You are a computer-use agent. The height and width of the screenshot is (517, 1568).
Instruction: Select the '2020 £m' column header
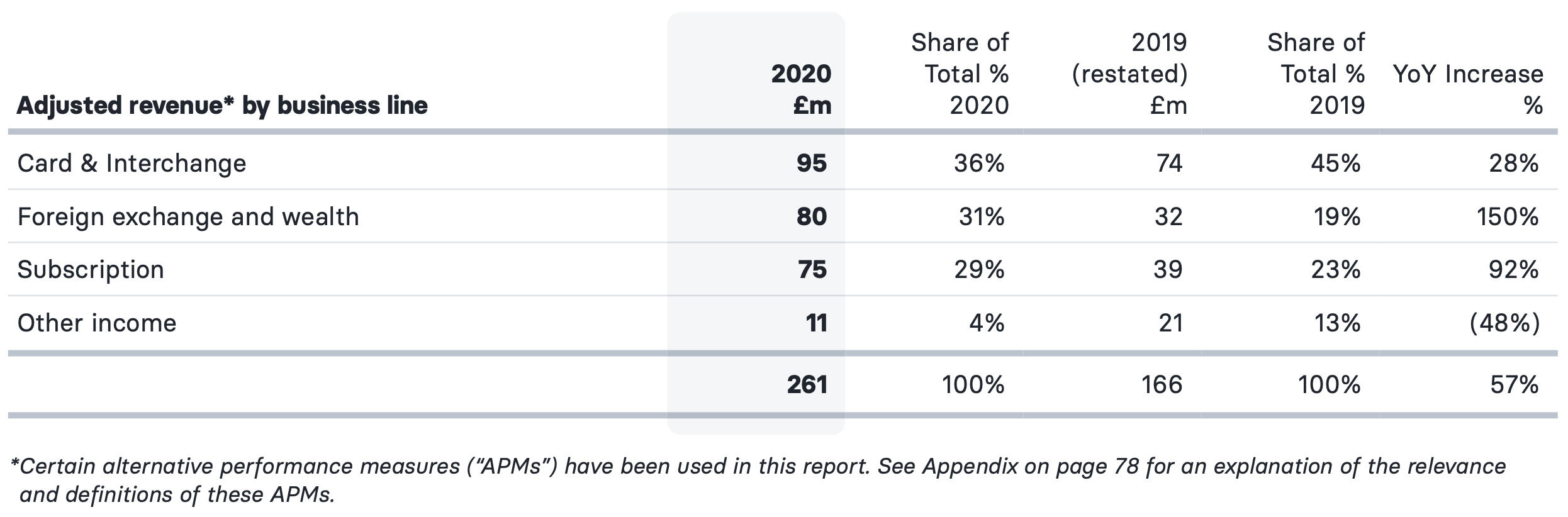[x=802, y=90]
